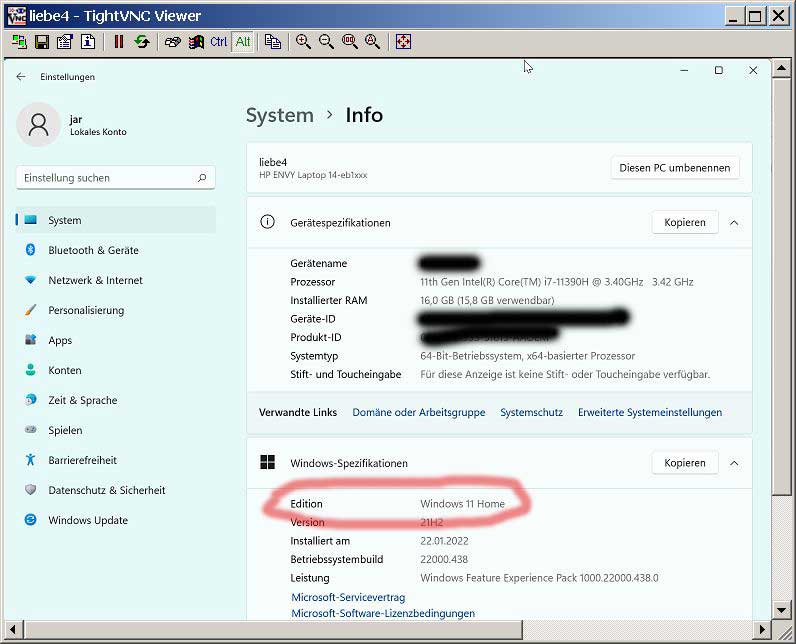
Task: Click Diesen PC umbenennen button
Action: tap(675, 167)
